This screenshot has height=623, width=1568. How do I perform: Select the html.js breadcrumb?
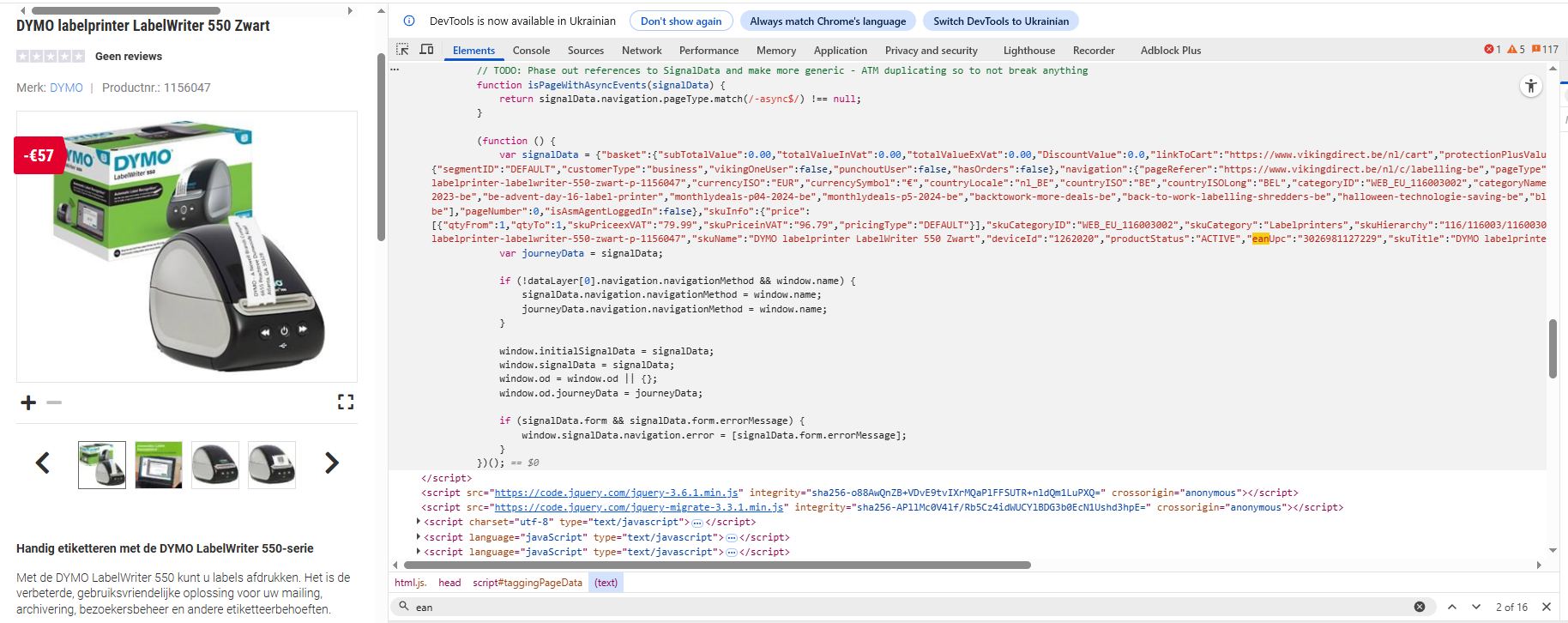(x=410, y=583)
